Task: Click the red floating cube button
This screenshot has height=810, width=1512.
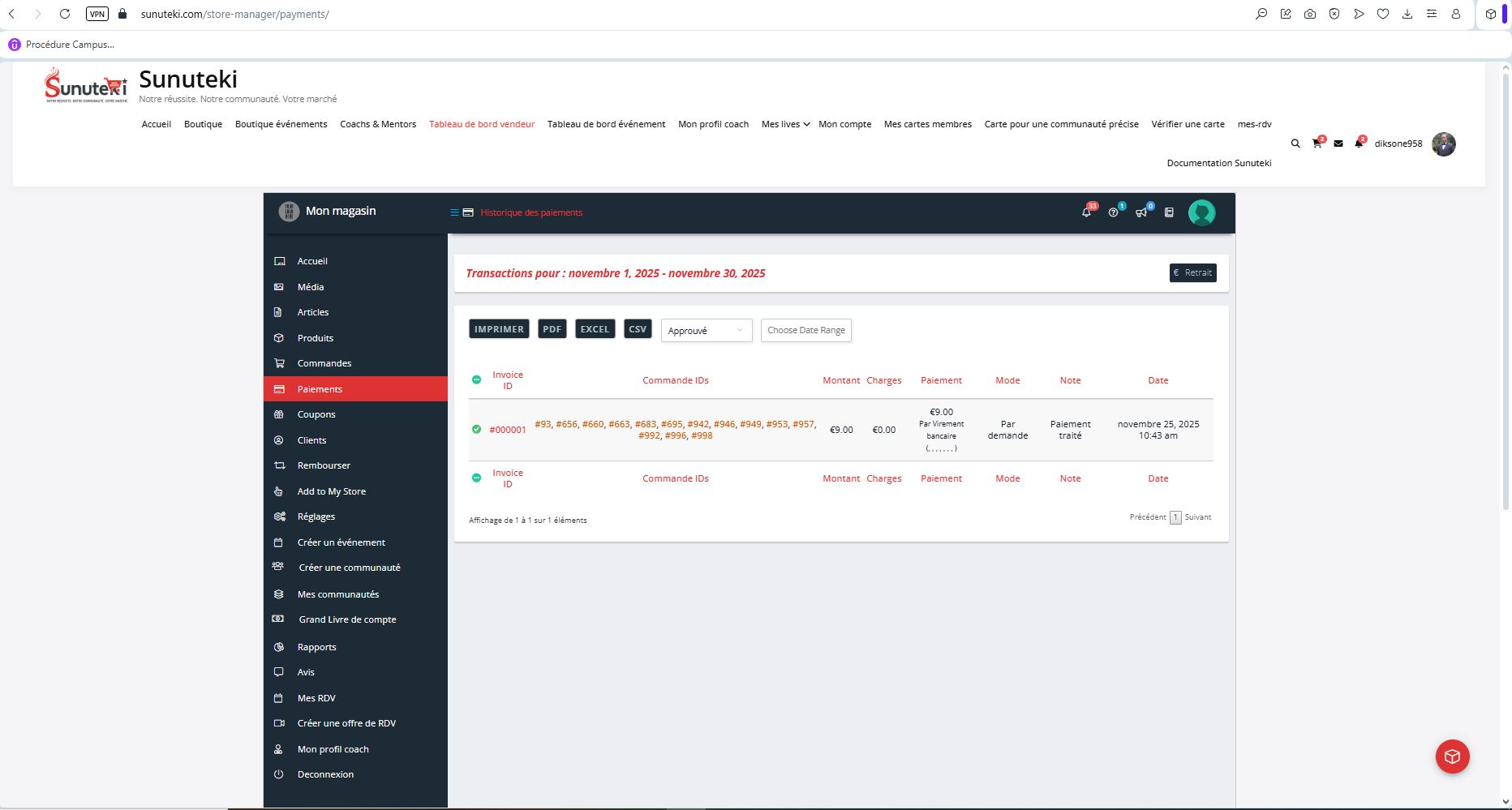Action: 1452,756
